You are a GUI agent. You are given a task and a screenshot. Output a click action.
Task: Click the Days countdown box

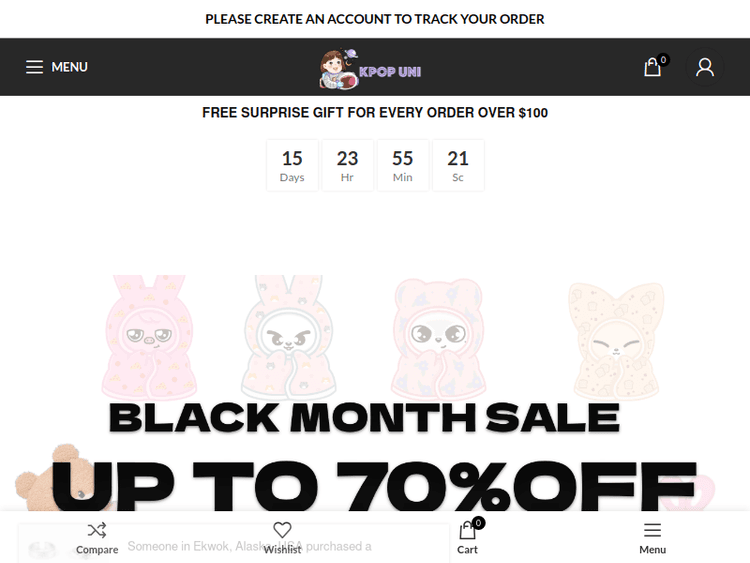pyautogui.click(x=292, y=165)
